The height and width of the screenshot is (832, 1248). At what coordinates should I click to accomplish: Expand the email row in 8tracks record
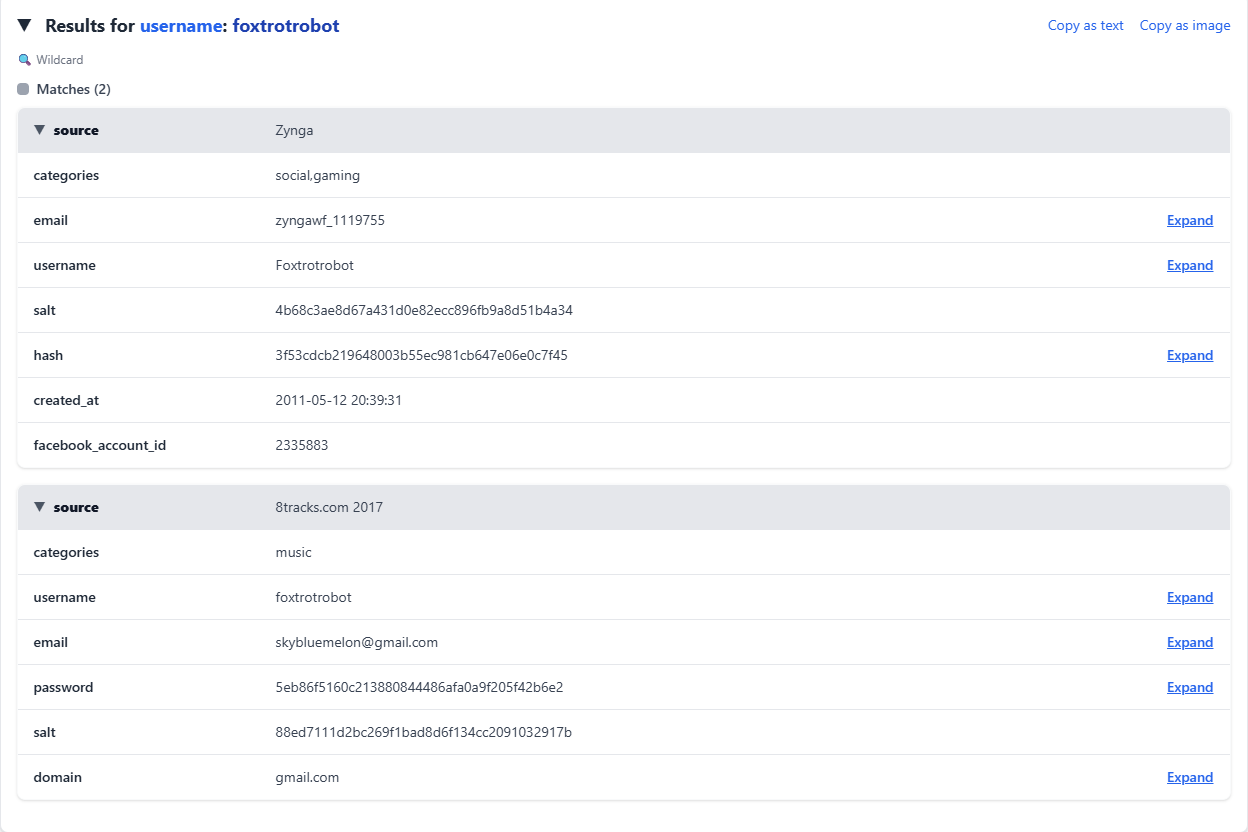pyautogui.click(x=1189, y=643)
